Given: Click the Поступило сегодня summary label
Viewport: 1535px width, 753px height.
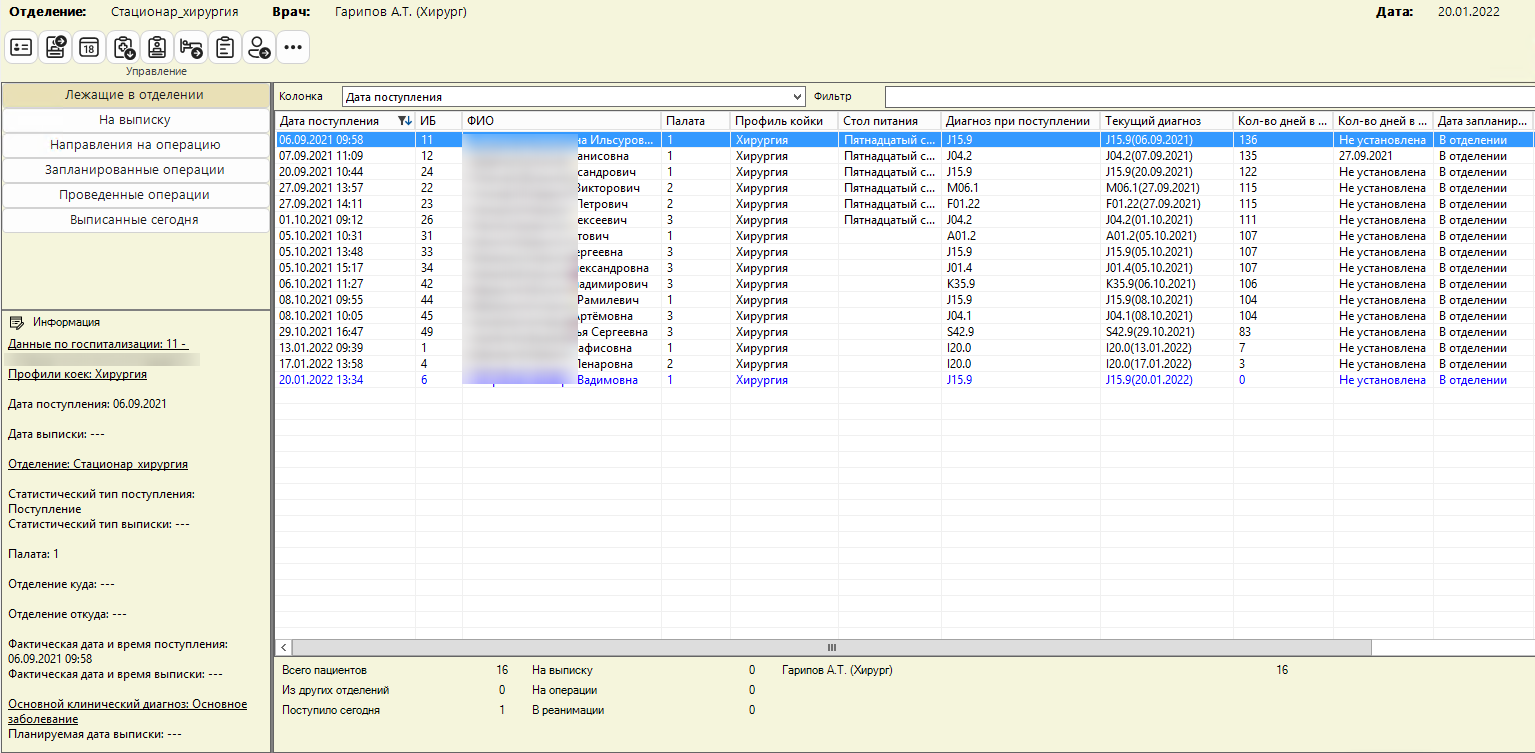Looking at the screenshot, I should (331, 710).
